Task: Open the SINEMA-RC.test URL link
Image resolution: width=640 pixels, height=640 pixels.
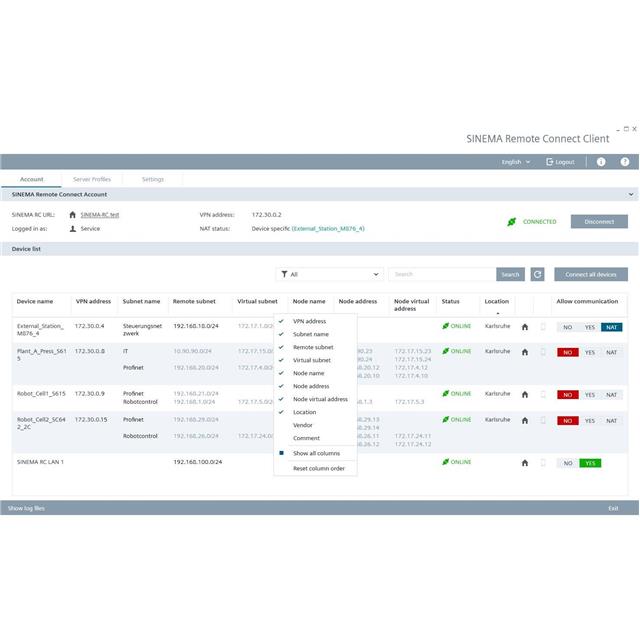Action: coord(100,215)
